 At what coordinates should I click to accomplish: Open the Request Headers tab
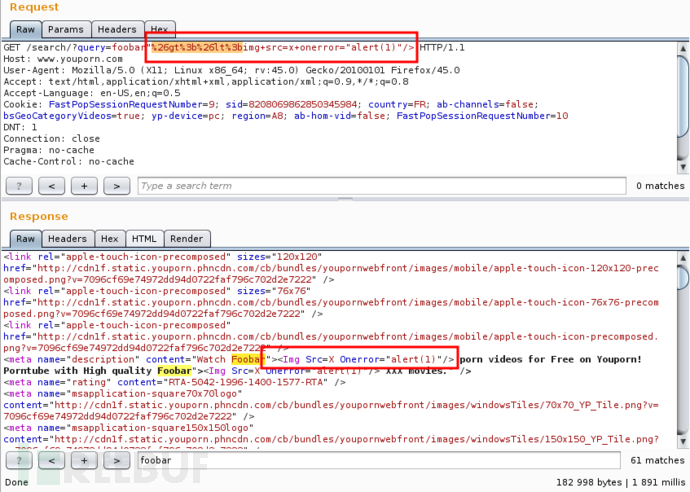coord(117,29)
